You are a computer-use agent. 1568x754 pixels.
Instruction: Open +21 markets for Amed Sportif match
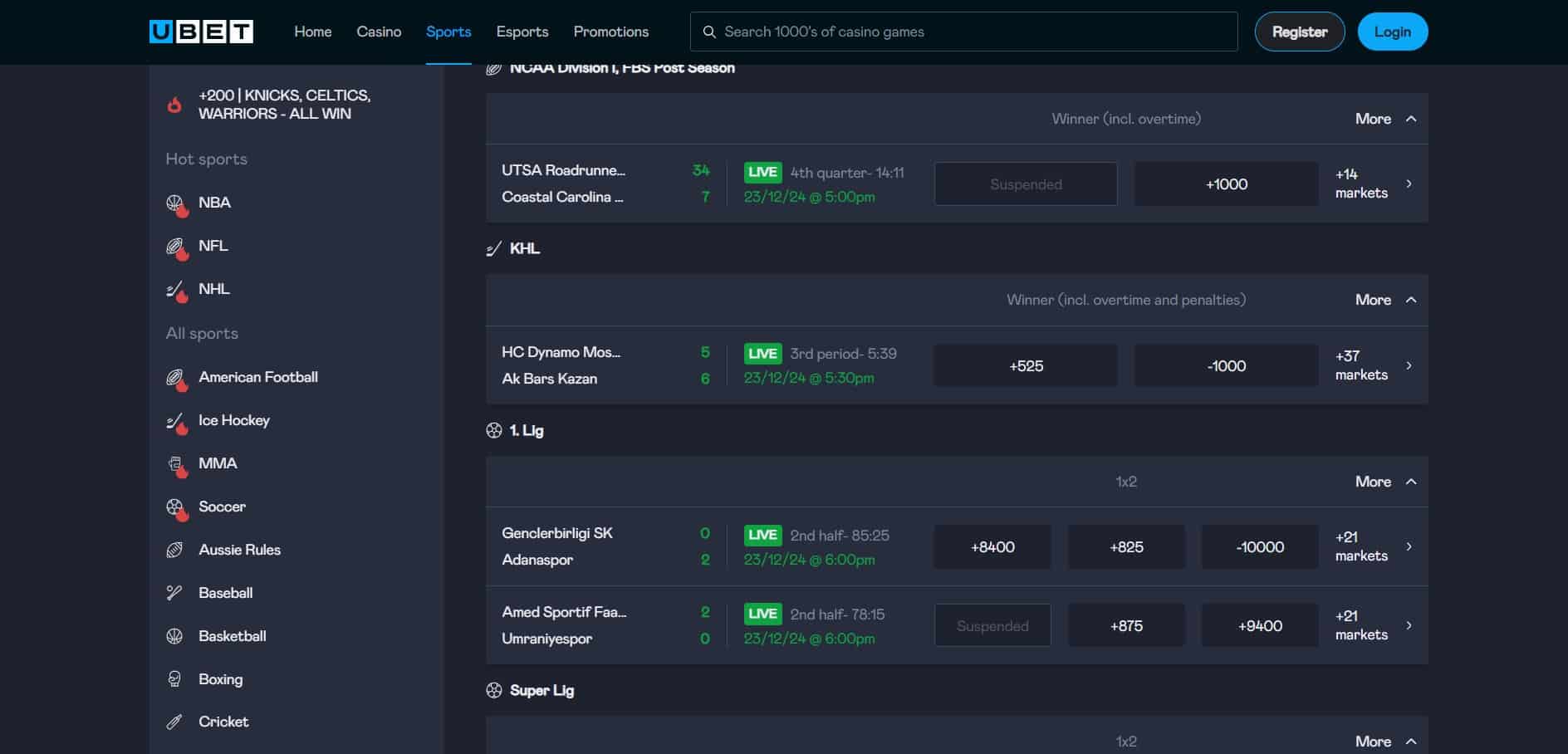pos(1374,625)
